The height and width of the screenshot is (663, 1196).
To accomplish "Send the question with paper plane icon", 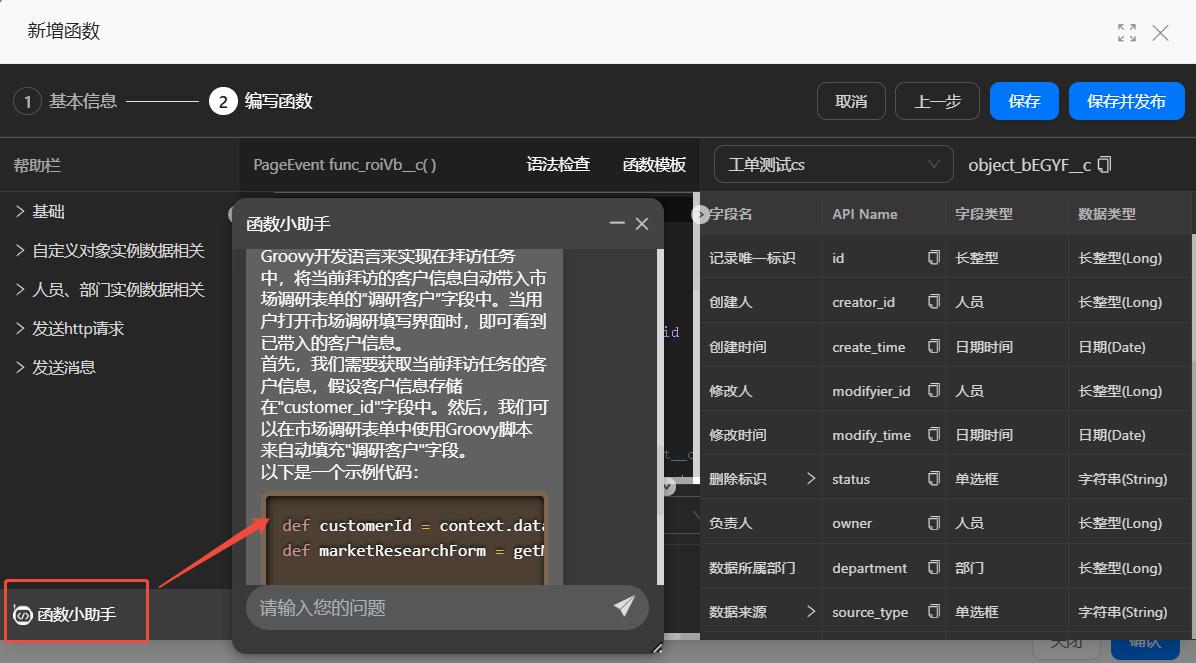I will point(624,607).
